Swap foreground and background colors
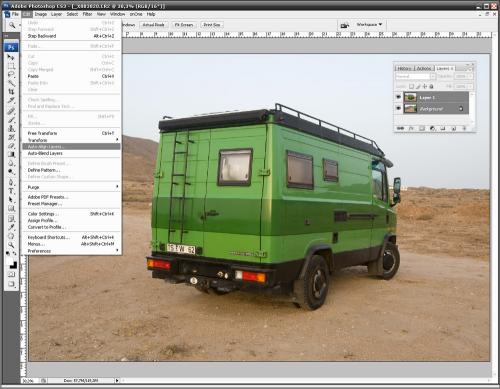 tap(14, 254)
